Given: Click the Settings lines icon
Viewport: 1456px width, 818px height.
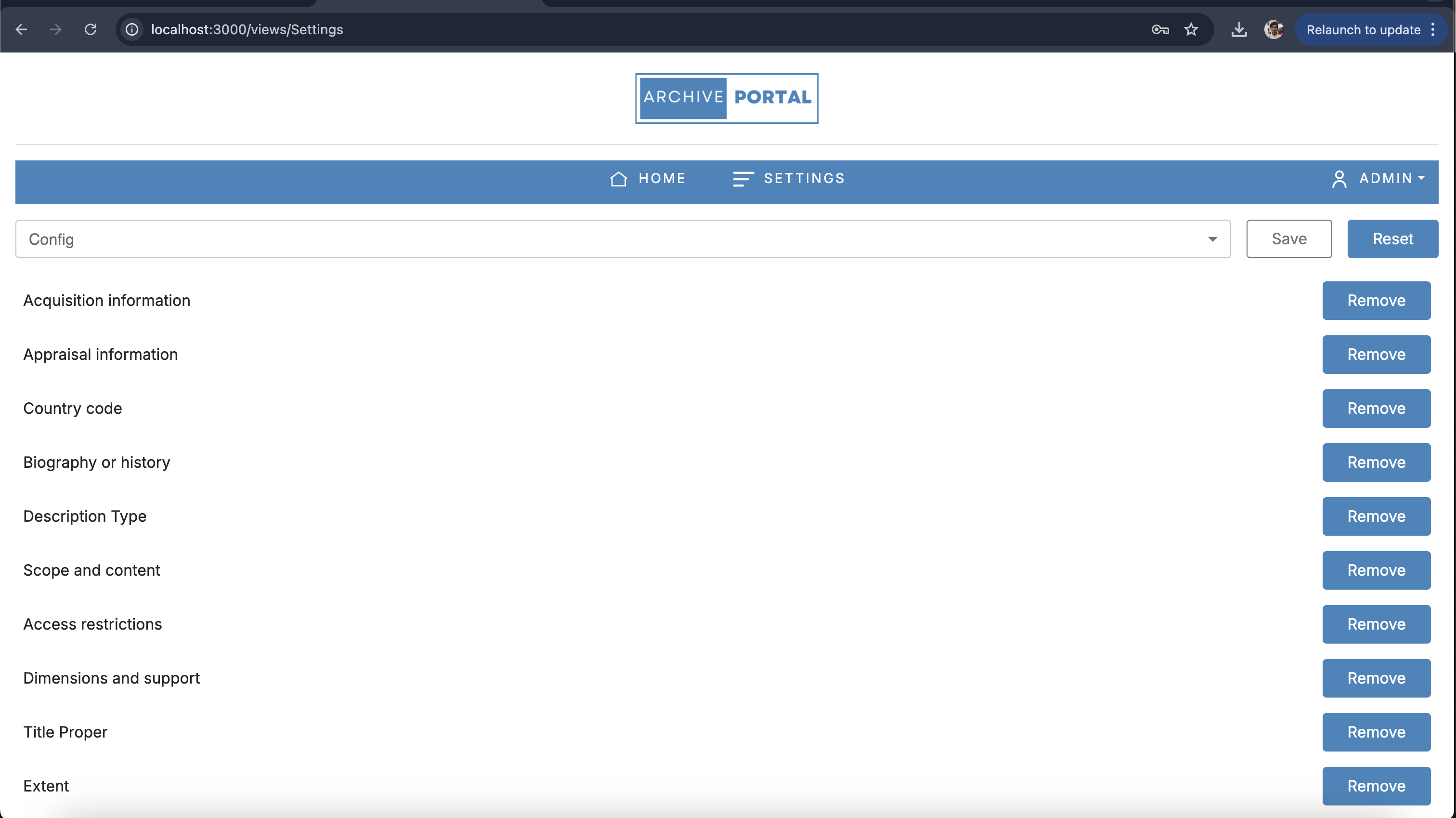Looking at the screenshot, I should click(x=743, y=179).
